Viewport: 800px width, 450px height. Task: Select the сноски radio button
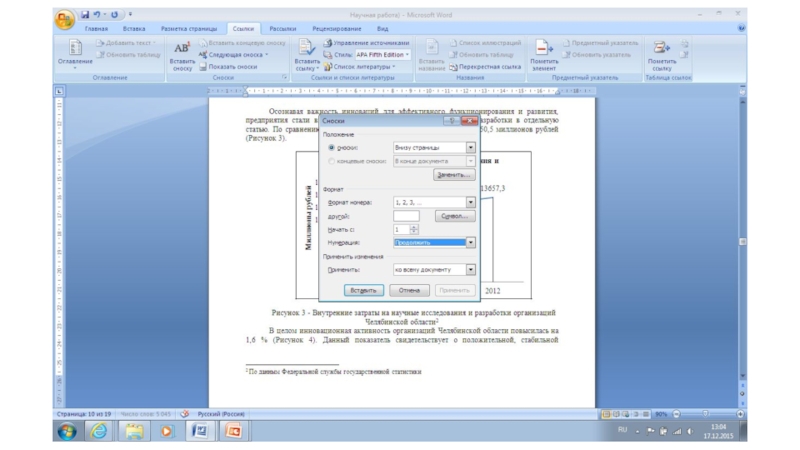click(332, 147)
